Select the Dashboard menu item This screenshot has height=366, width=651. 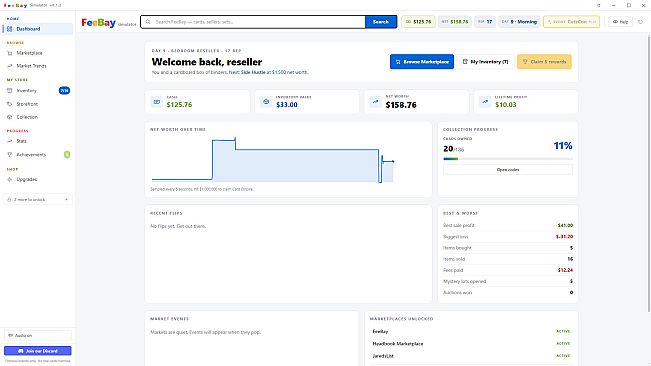pos(38,29)
